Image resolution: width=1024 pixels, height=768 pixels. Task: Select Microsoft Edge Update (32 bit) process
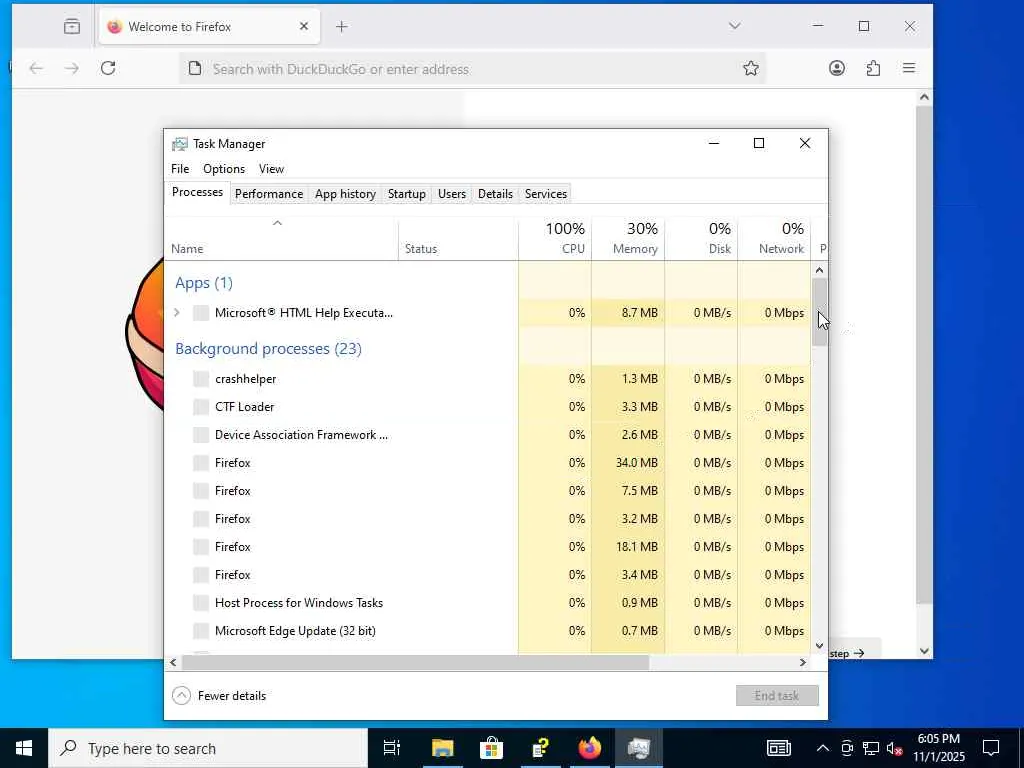tap(487, 631)
